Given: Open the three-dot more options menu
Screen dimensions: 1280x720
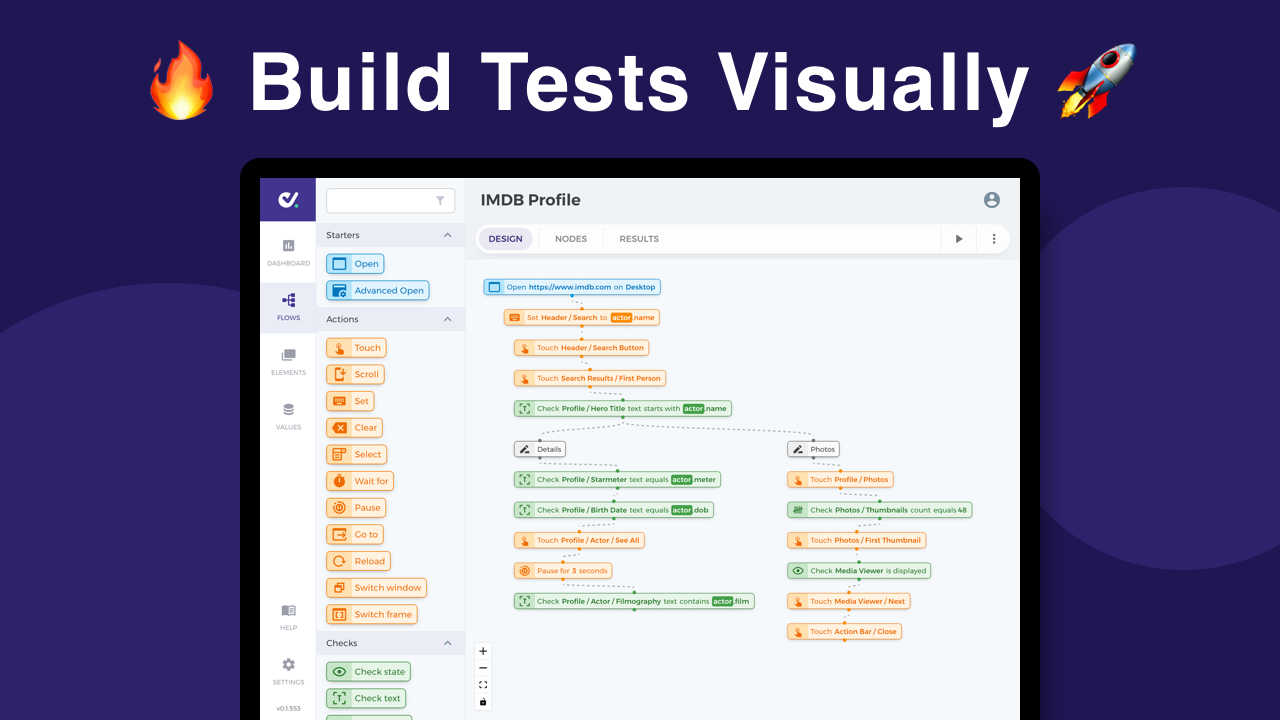Looking at the screenshot, I should click(994, 239).
